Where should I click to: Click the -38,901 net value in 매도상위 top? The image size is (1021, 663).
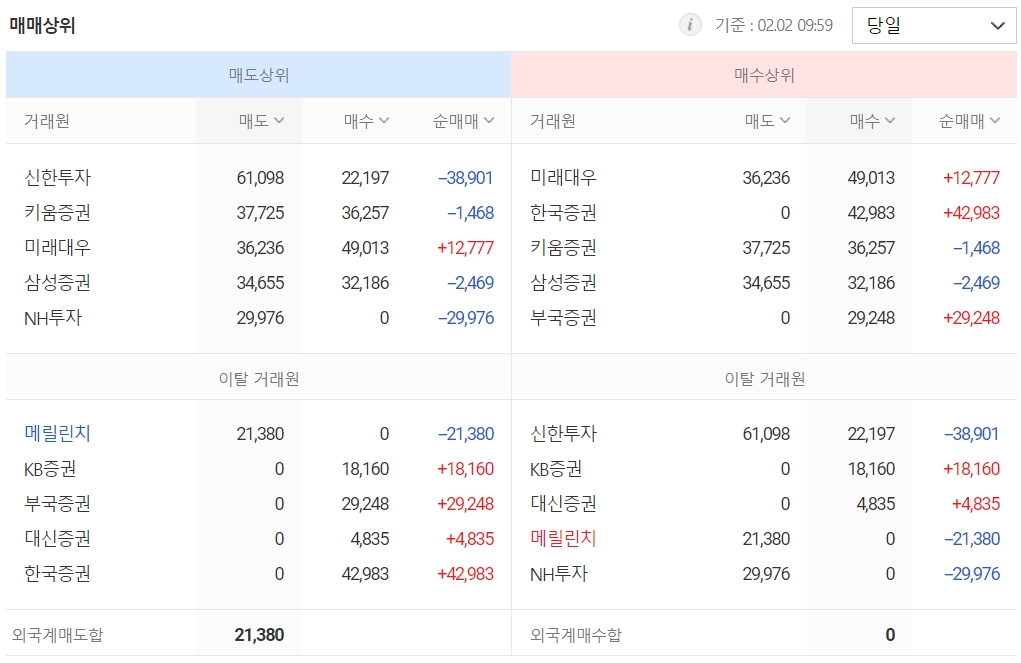point(466,178)
